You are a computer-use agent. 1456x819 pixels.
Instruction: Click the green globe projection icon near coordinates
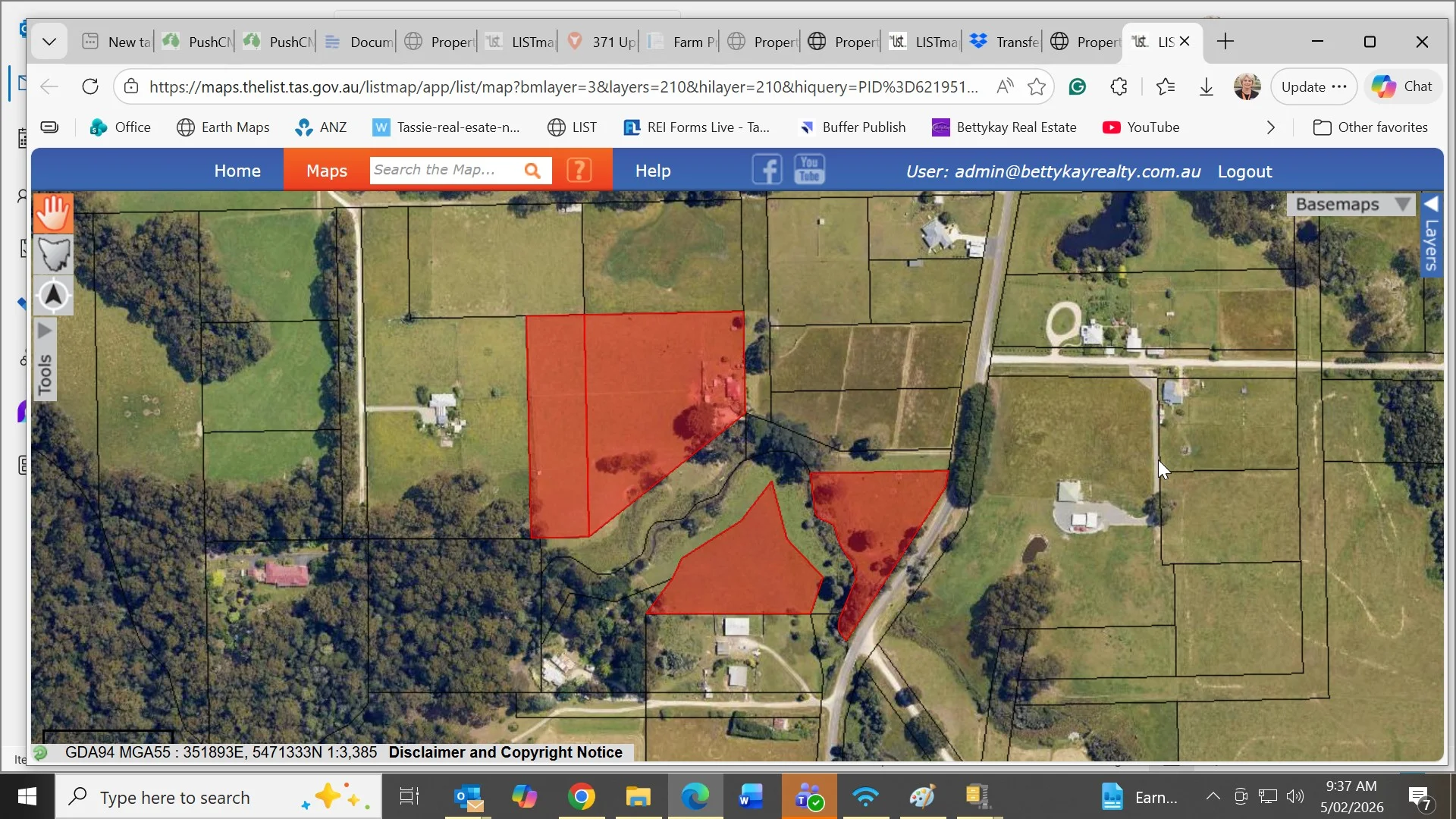pos(40,752)
